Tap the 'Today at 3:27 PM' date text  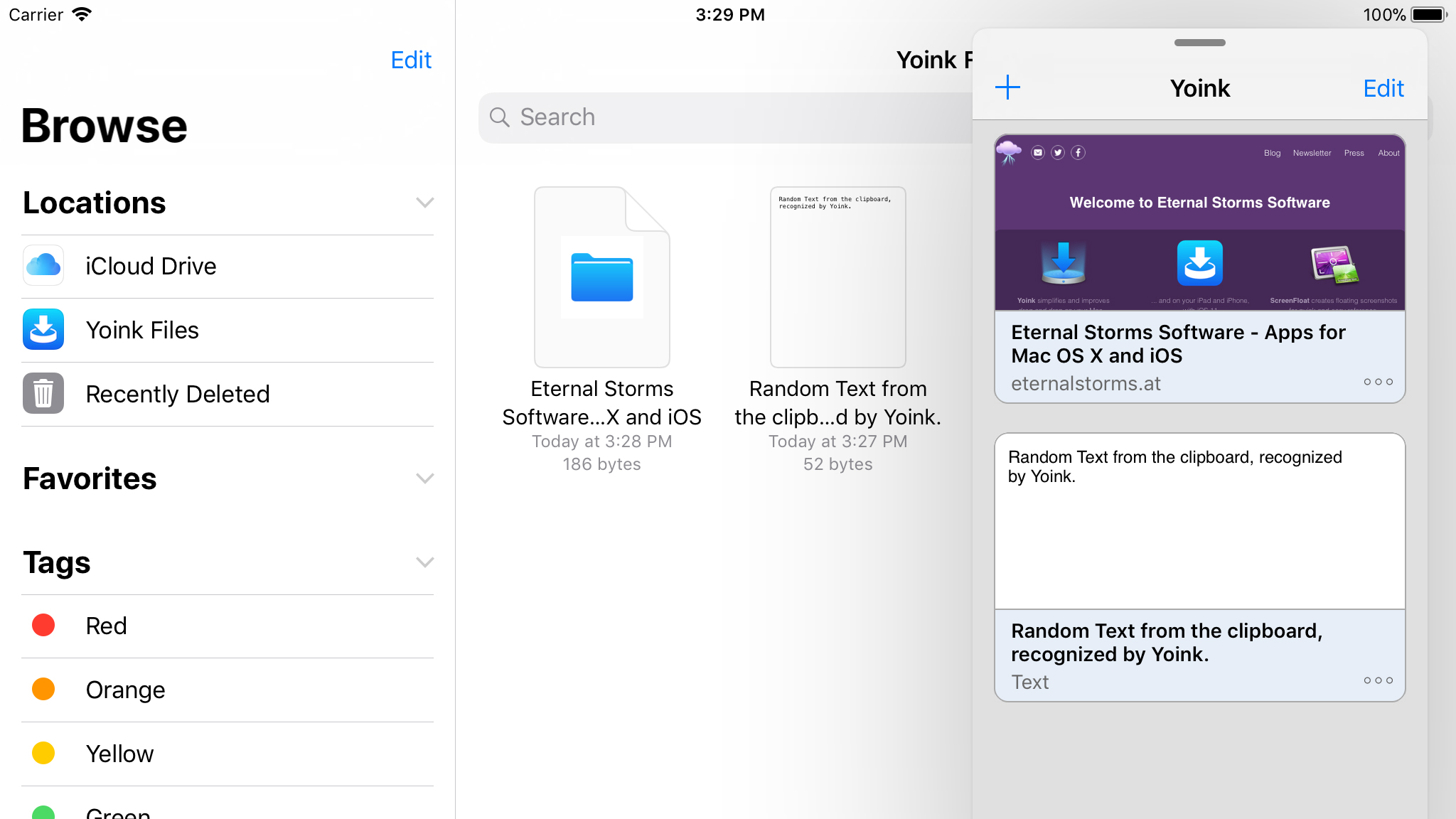tap(837, 441)
